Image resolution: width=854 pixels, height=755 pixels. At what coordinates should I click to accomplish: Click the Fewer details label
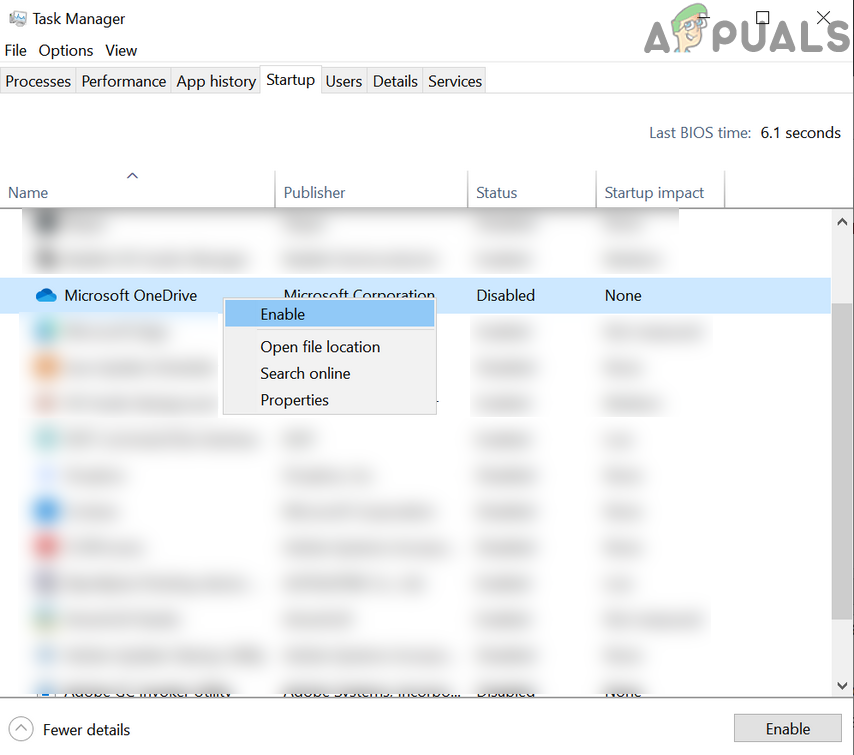(x=87, y=729)
